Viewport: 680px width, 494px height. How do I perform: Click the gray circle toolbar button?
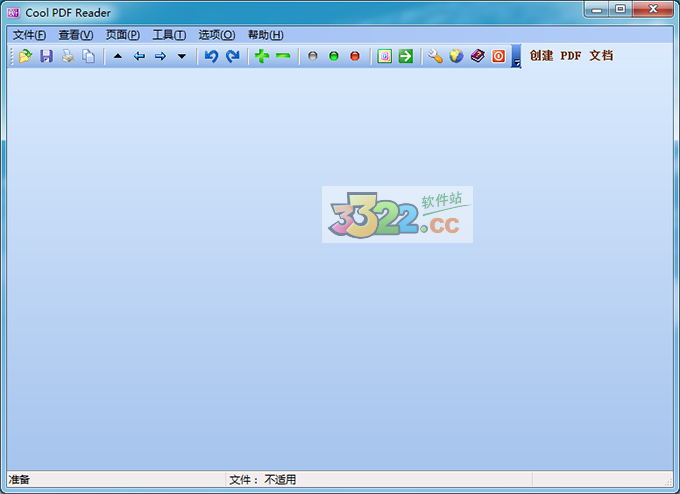click(x=313, y=56)
